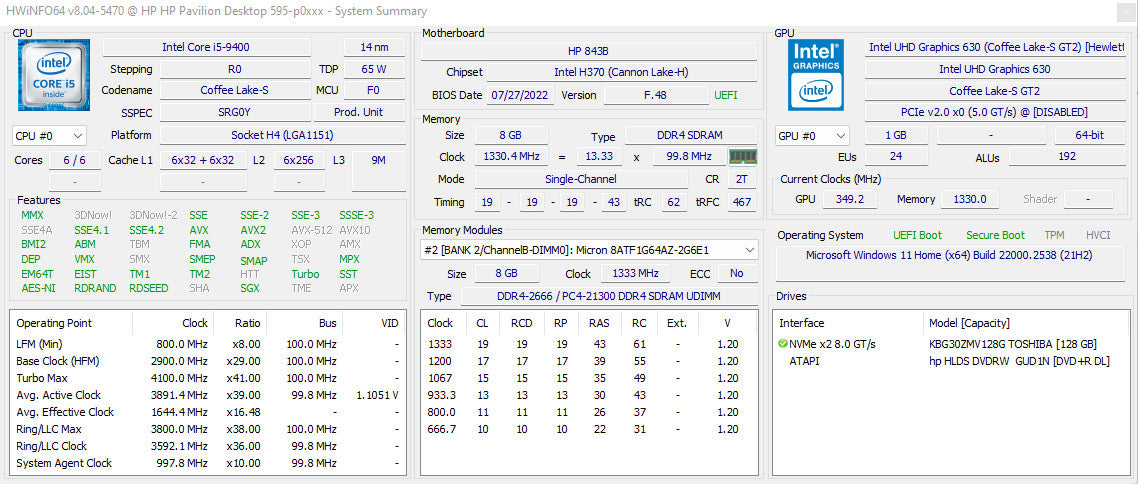Select the KBG30ZMV128G TOSHIBA drive row

click(949, 344)
